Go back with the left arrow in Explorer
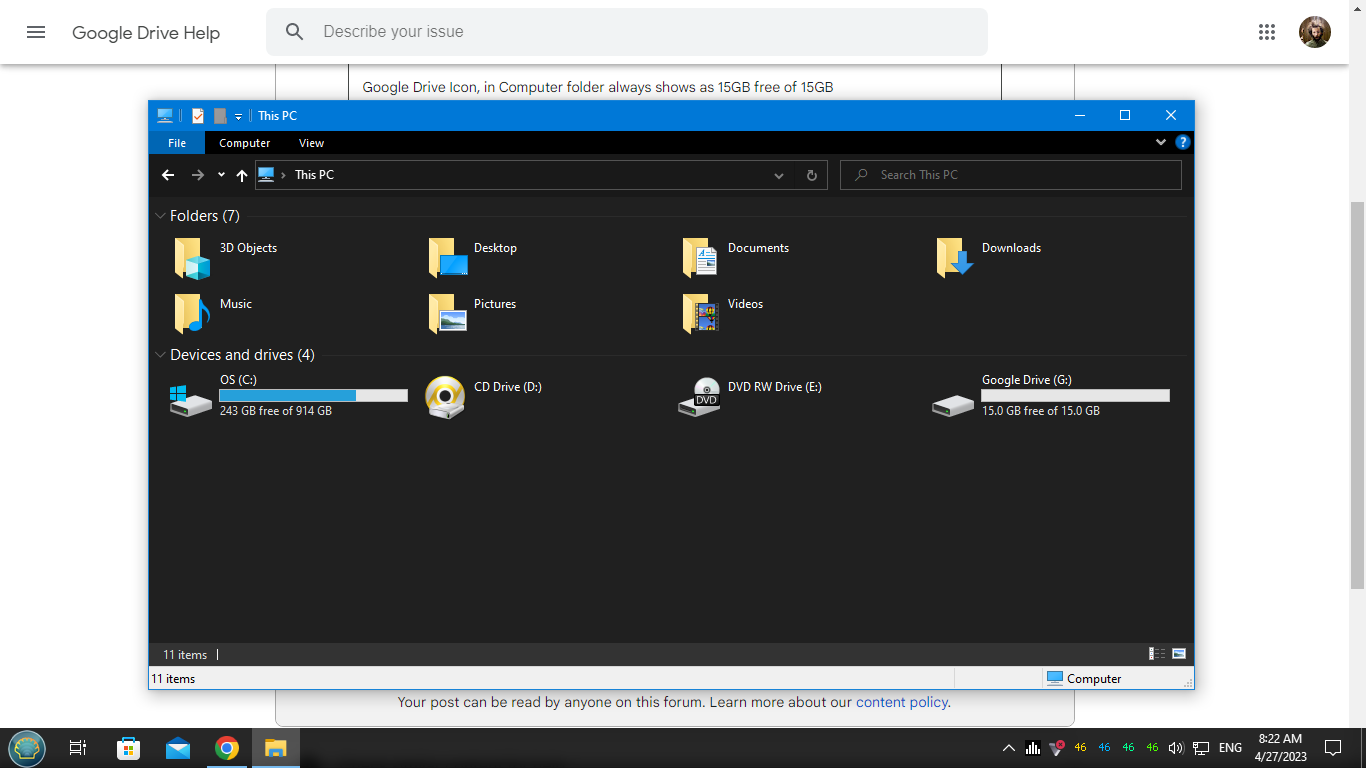Viewport: 1366px width, 768px height. pyautogui.click(x=168, y=175)
